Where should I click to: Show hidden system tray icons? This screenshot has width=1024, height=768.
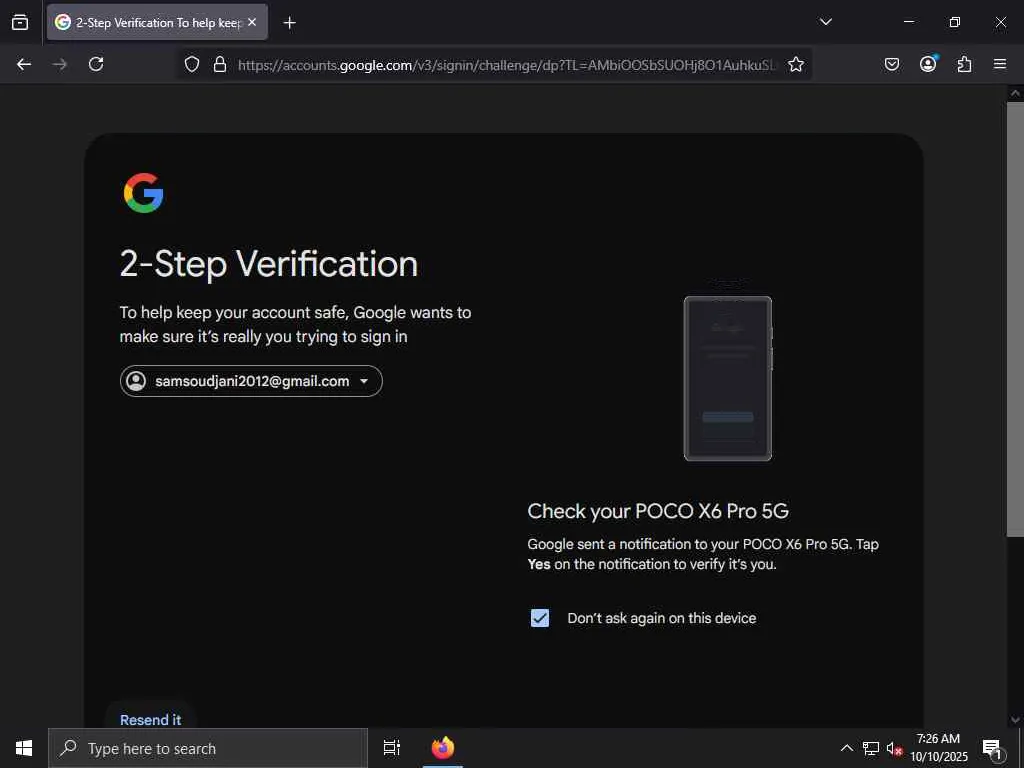point(846,748)
